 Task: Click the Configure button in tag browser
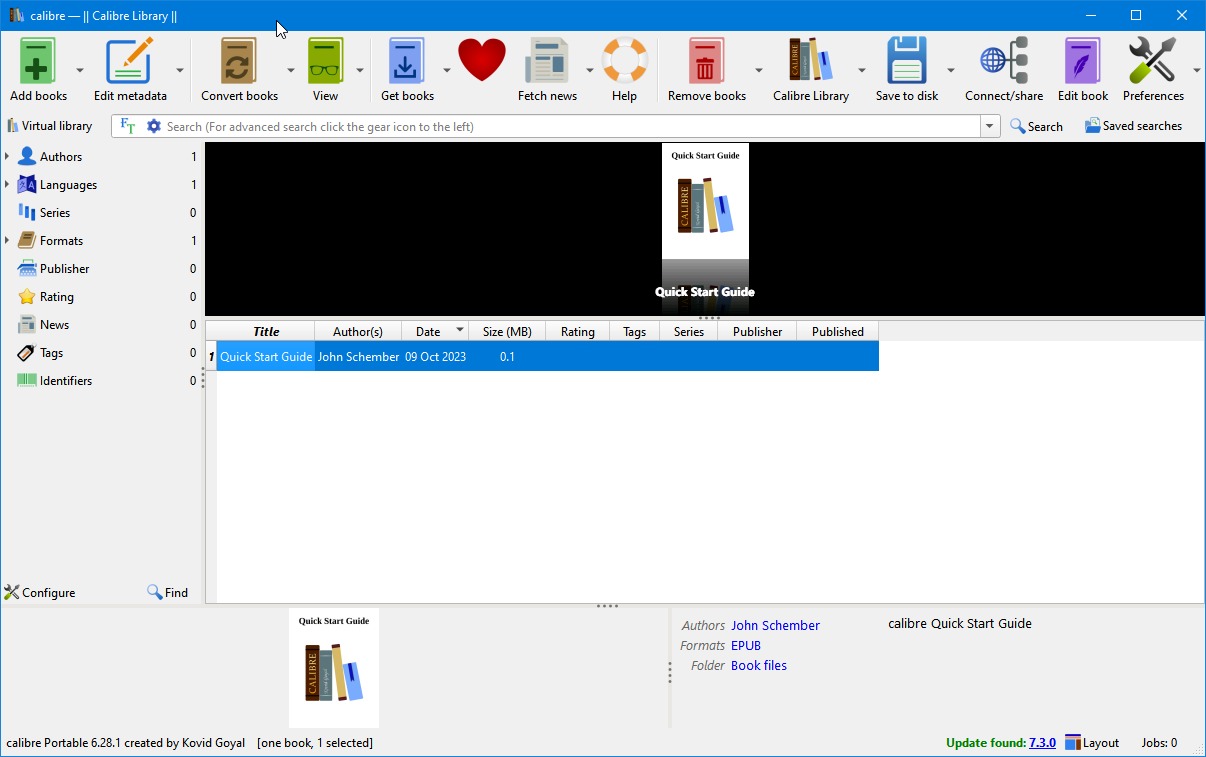coord(40,592)
